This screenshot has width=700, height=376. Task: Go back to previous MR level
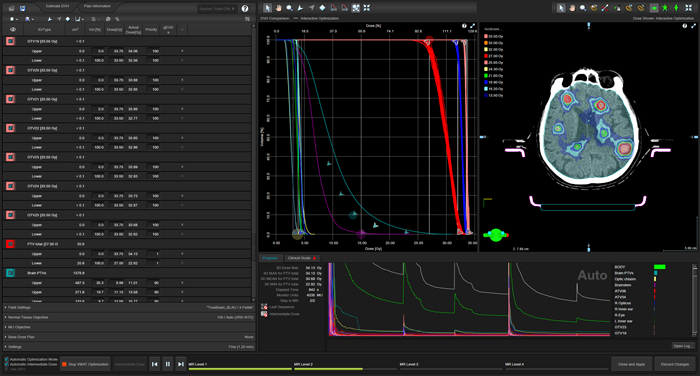tap(154, 364)
